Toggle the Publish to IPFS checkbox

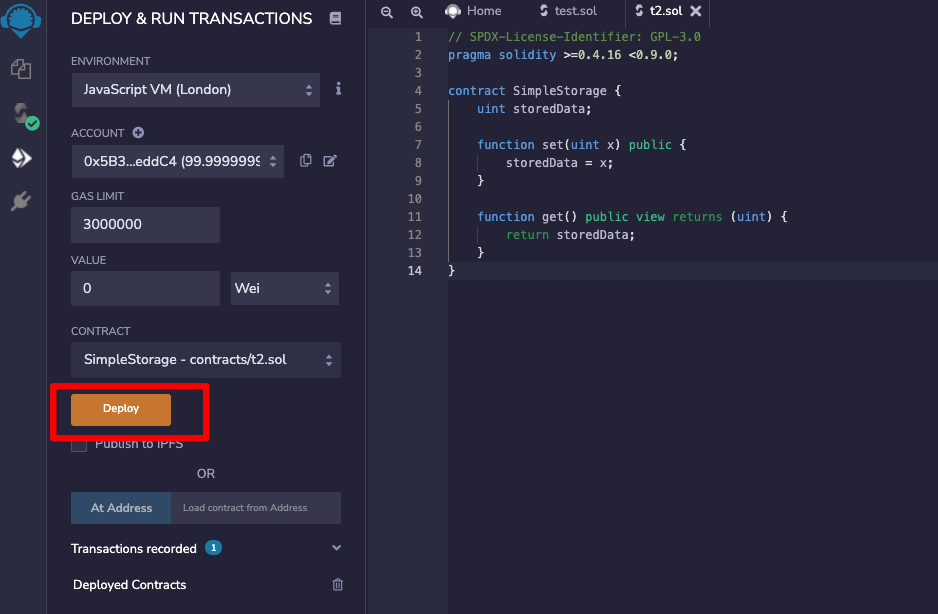pyautogui.click(x=79, y=445)
